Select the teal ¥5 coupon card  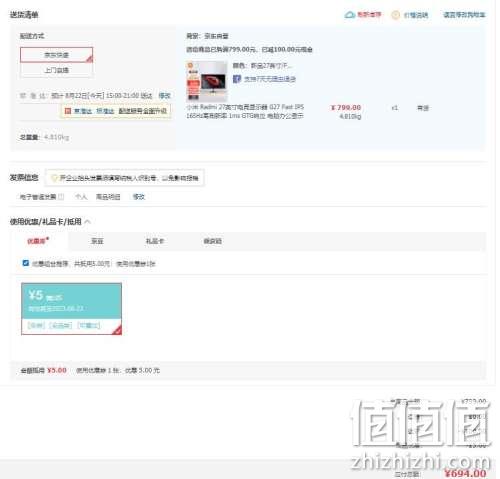pyautogui.click(x=71, y=309)
